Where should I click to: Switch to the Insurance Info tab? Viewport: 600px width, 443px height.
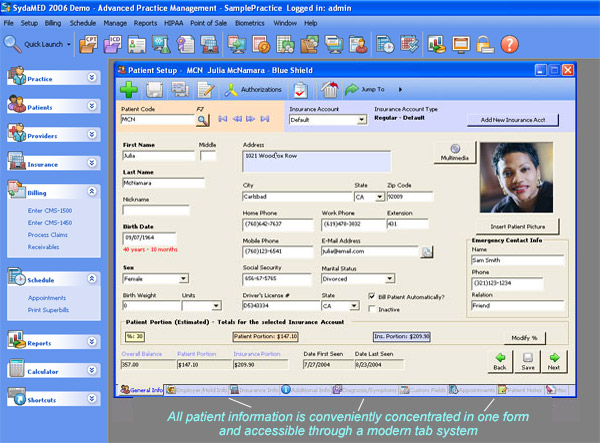[x=261, y=389]
